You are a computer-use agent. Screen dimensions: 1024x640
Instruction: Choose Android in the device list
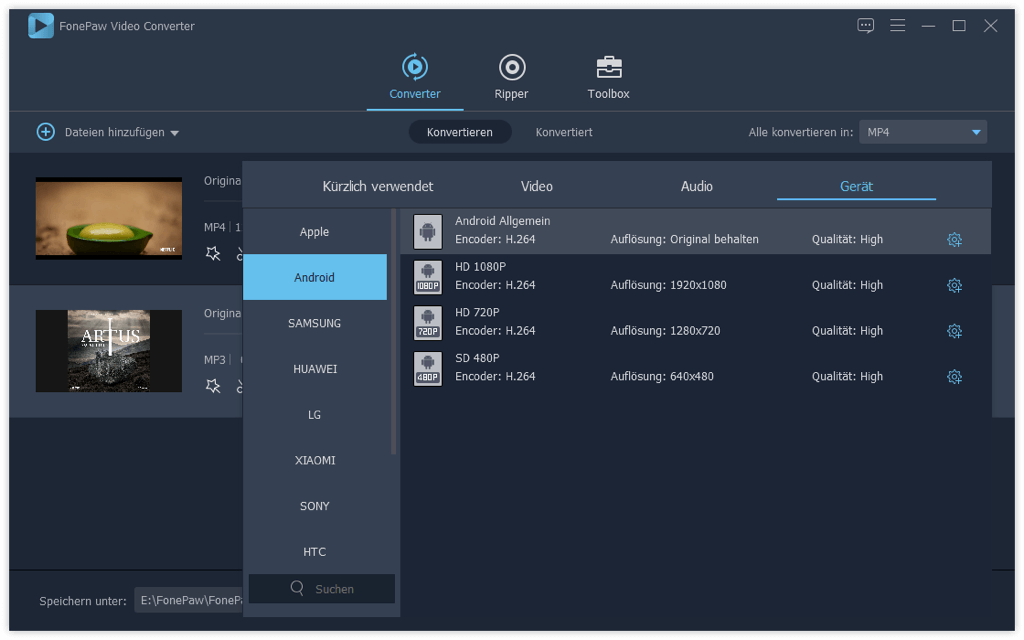click(315, 278)
